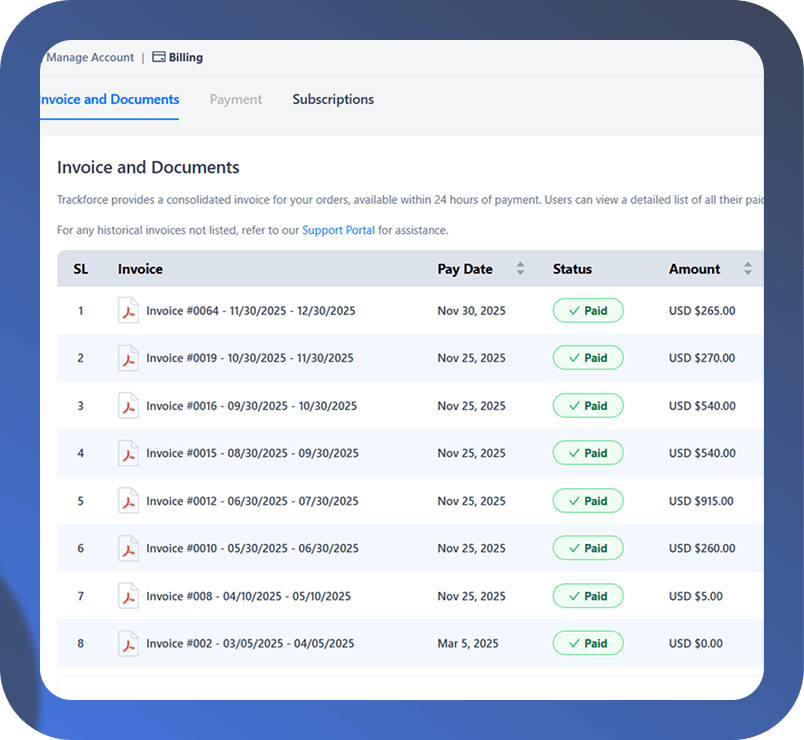This screenshot has height=740, width=804.
Task: Open Invoice #0015 - 08/30/2025 - 09/30/2025
Action: coord(252,453)
